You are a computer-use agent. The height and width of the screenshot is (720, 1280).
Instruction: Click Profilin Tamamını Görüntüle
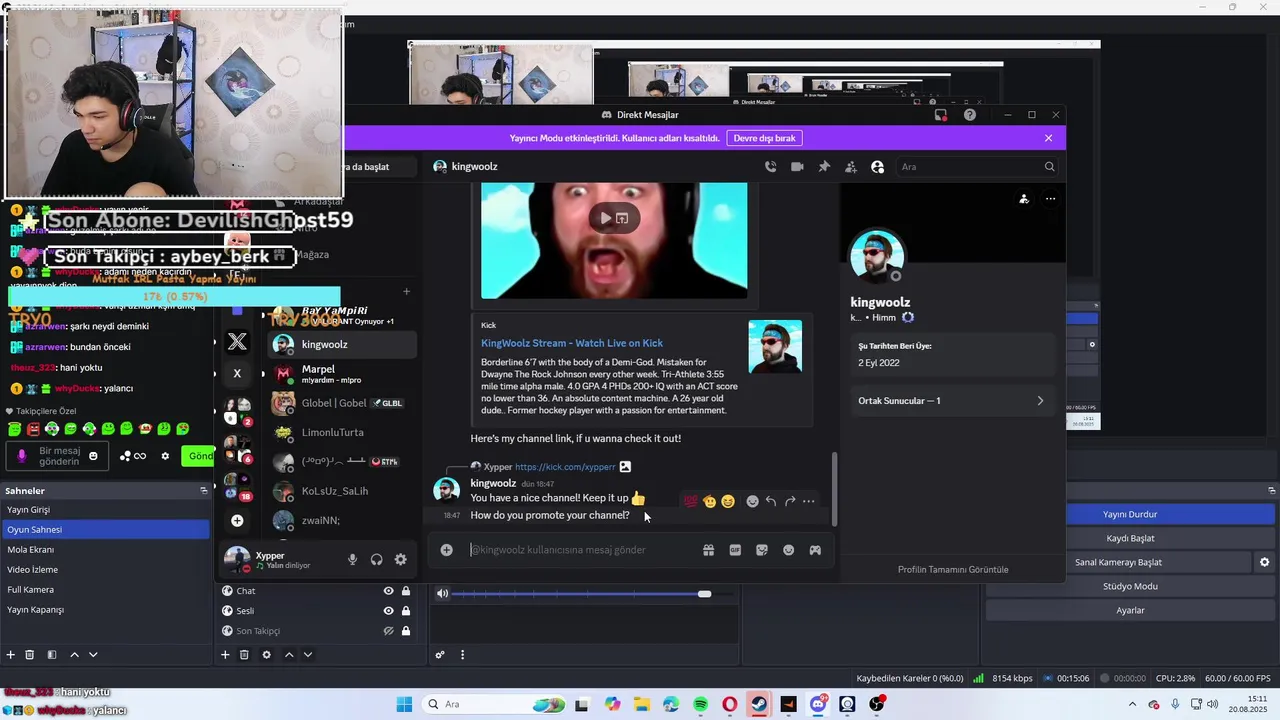(x=953, y=570)
